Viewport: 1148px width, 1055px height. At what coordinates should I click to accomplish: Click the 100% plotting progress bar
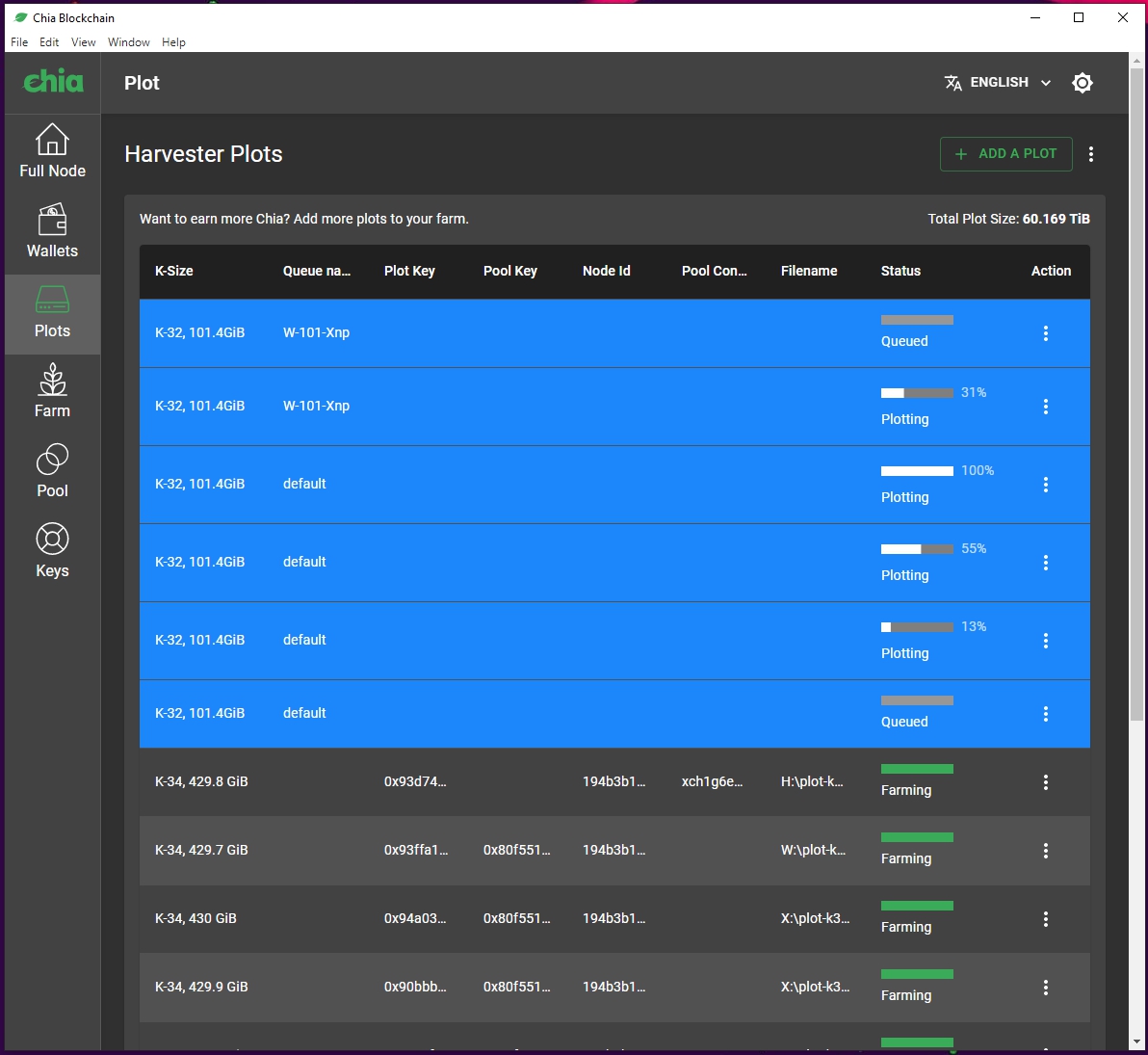tap(917, 471)
